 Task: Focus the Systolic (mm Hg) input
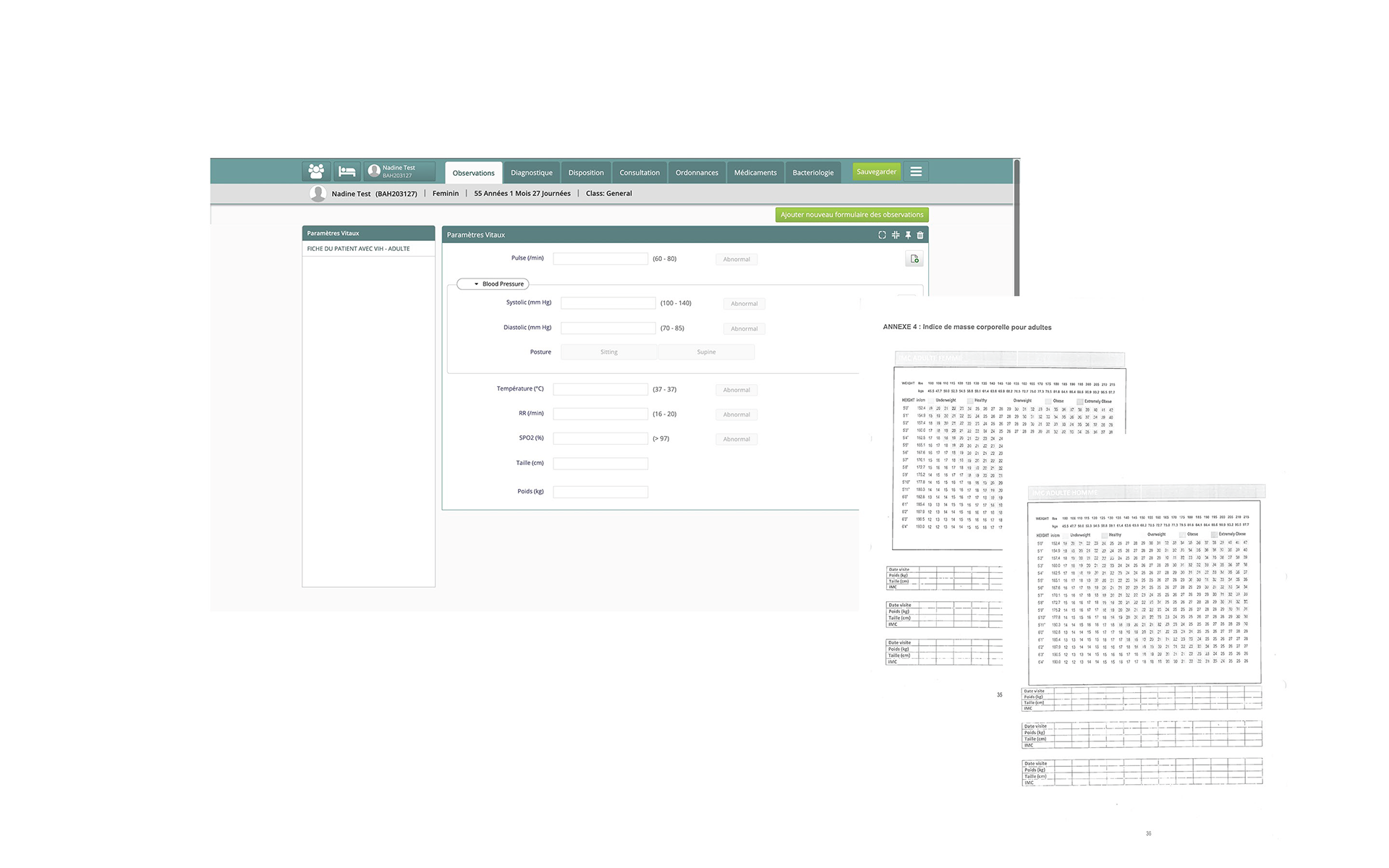pyautogui.click(x=608, y=303)
